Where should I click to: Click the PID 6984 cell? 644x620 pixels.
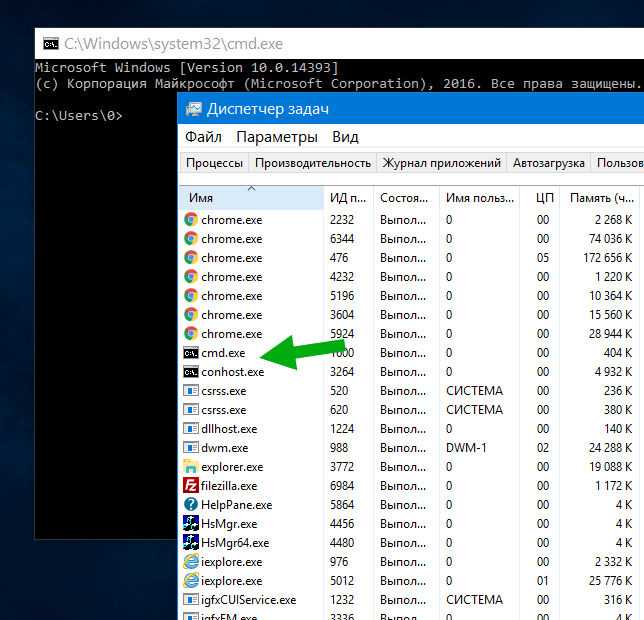(342, 486)
